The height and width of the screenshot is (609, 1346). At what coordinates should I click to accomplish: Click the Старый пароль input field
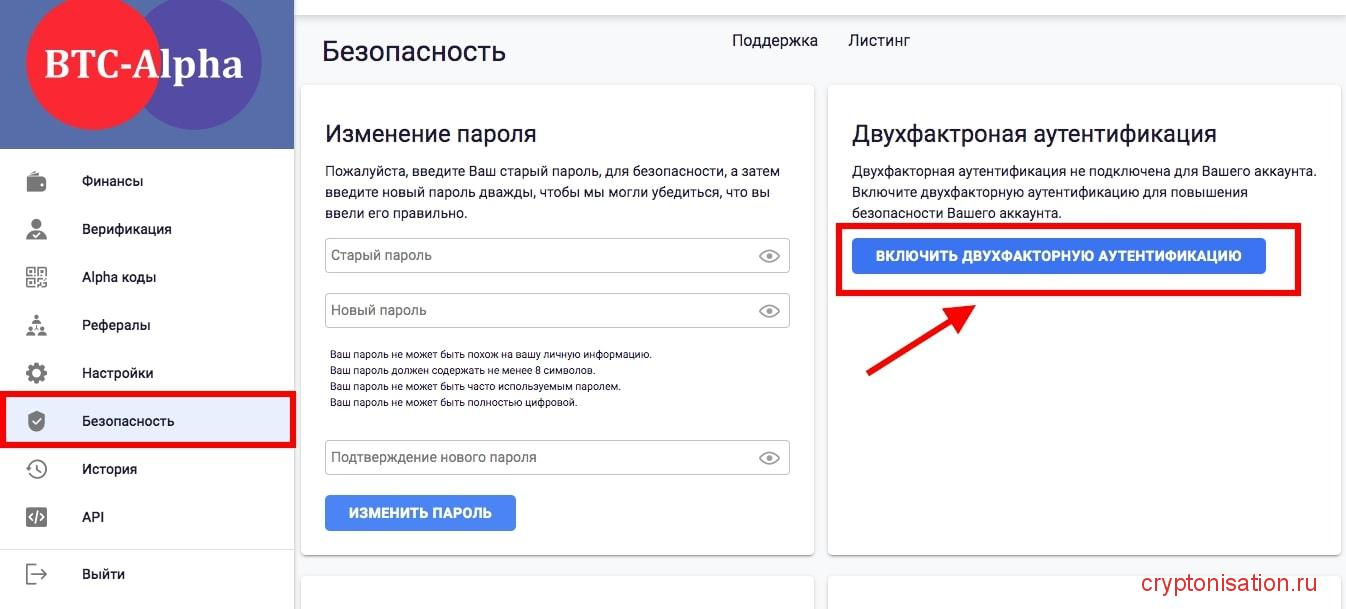coord(520,255)
